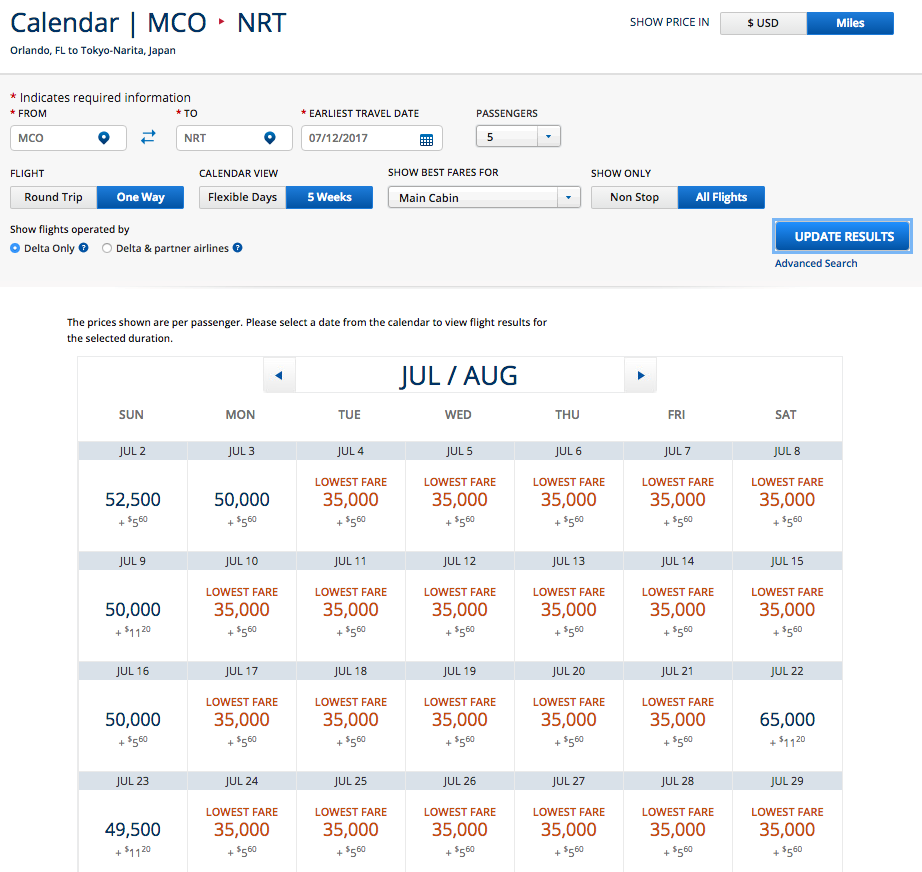Open the Advanced Search link
Viewport: 922px width, 872px height.
[x=816, y=263]
